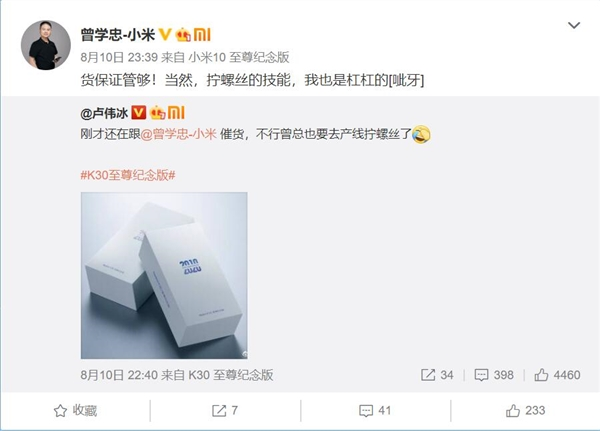600x431 pixels.
Task: Enlarge the white phone box image
Action: pyautogui.click(x=164, y=276)
